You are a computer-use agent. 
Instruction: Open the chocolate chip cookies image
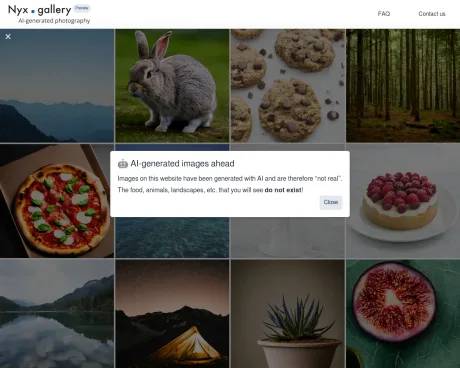pos(288,86)
